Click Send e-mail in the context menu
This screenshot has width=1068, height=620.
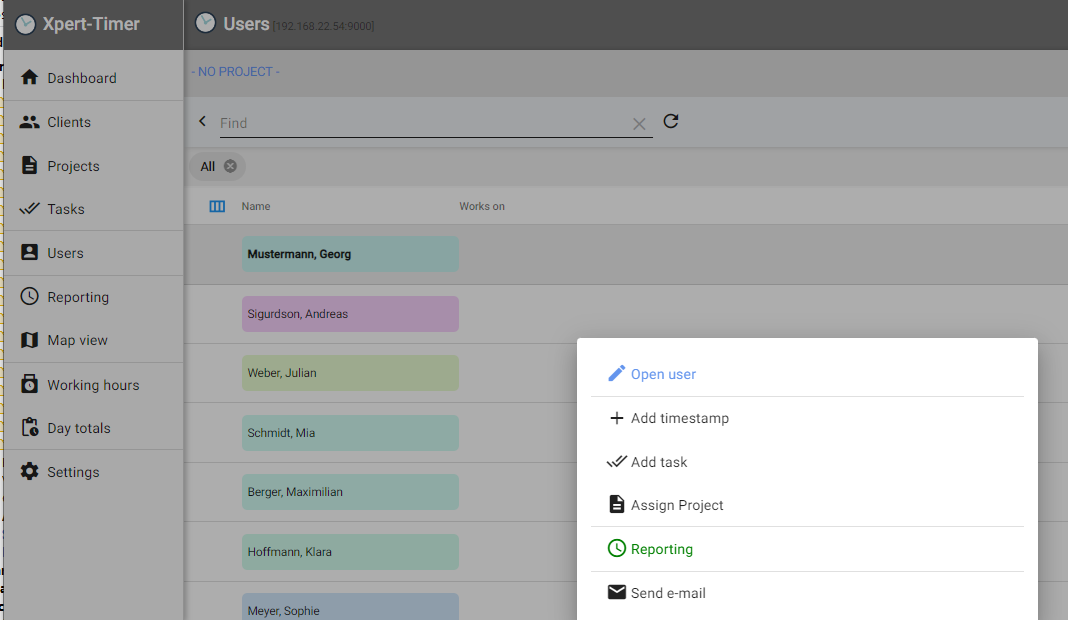(667, 593)
